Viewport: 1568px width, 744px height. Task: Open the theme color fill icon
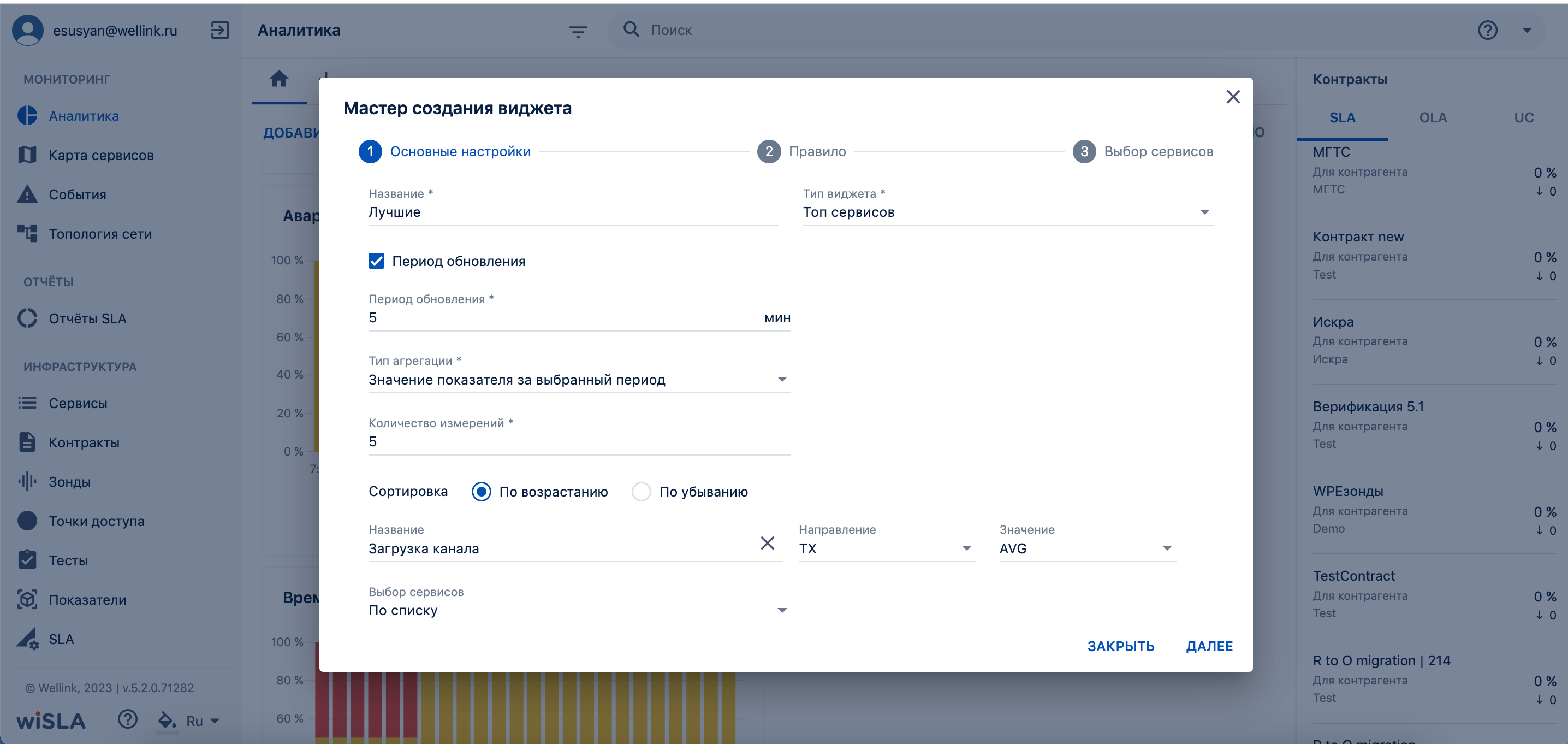pos(167,721)
